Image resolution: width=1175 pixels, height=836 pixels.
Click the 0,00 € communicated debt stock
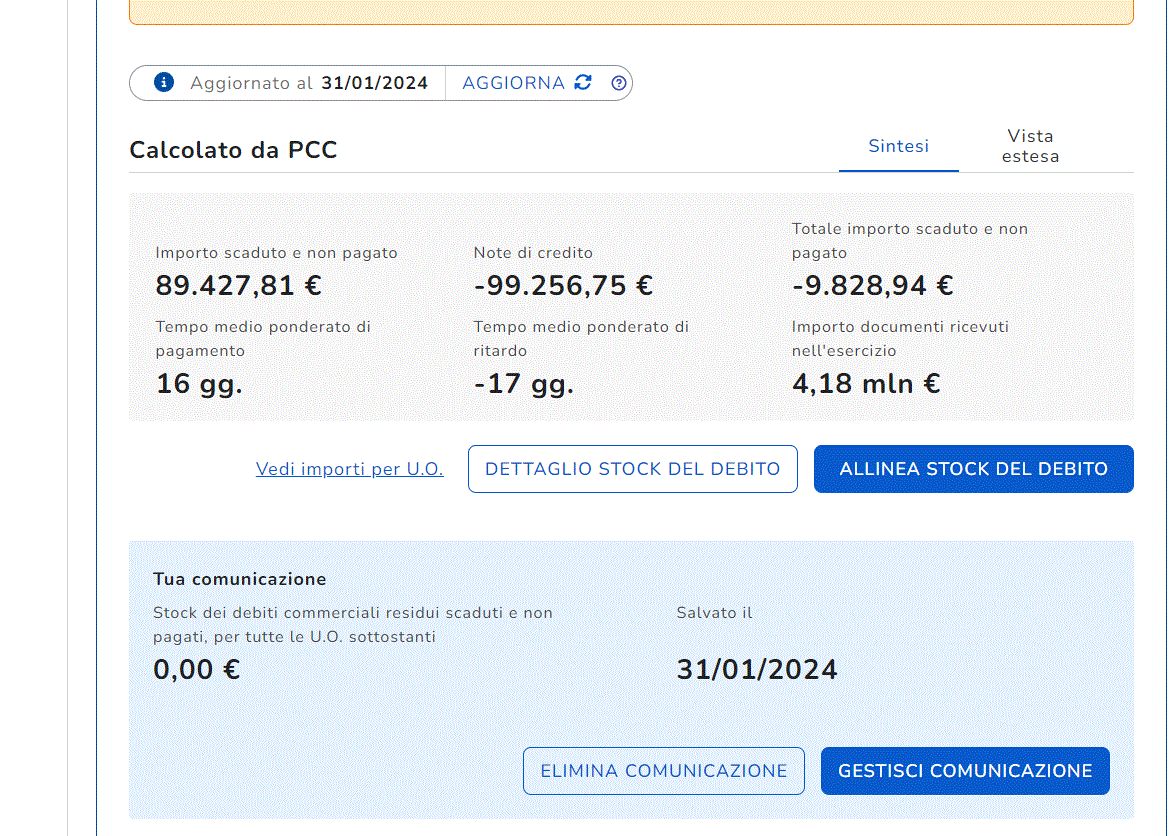[x=196, y=669]
